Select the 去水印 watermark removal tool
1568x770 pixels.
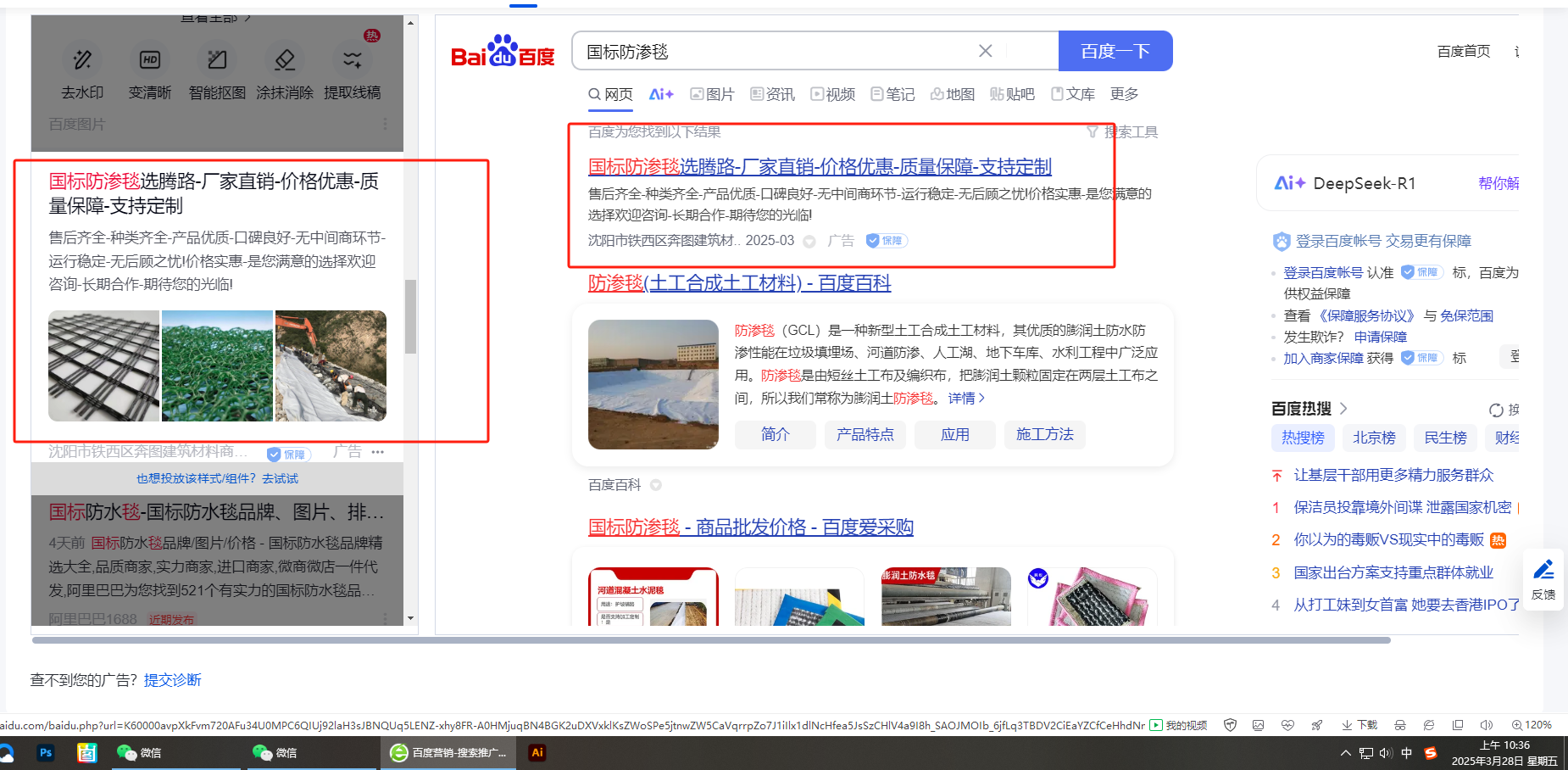point(82,71)
